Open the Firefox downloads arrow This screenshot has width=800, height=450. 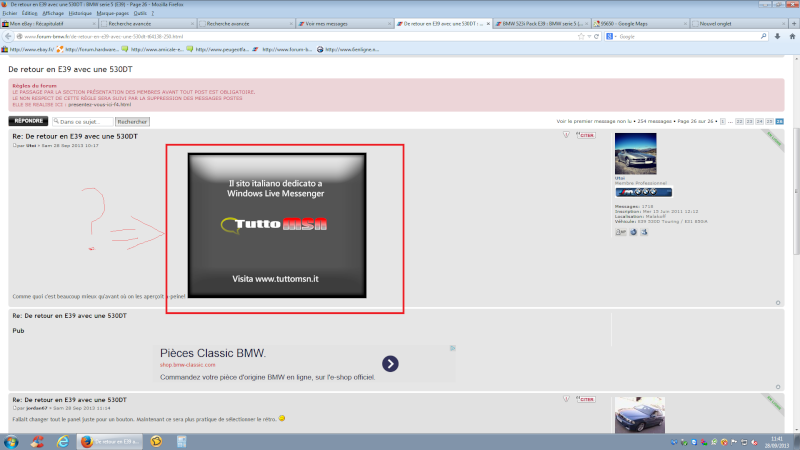pyautogui.click(x=778, y=37)
